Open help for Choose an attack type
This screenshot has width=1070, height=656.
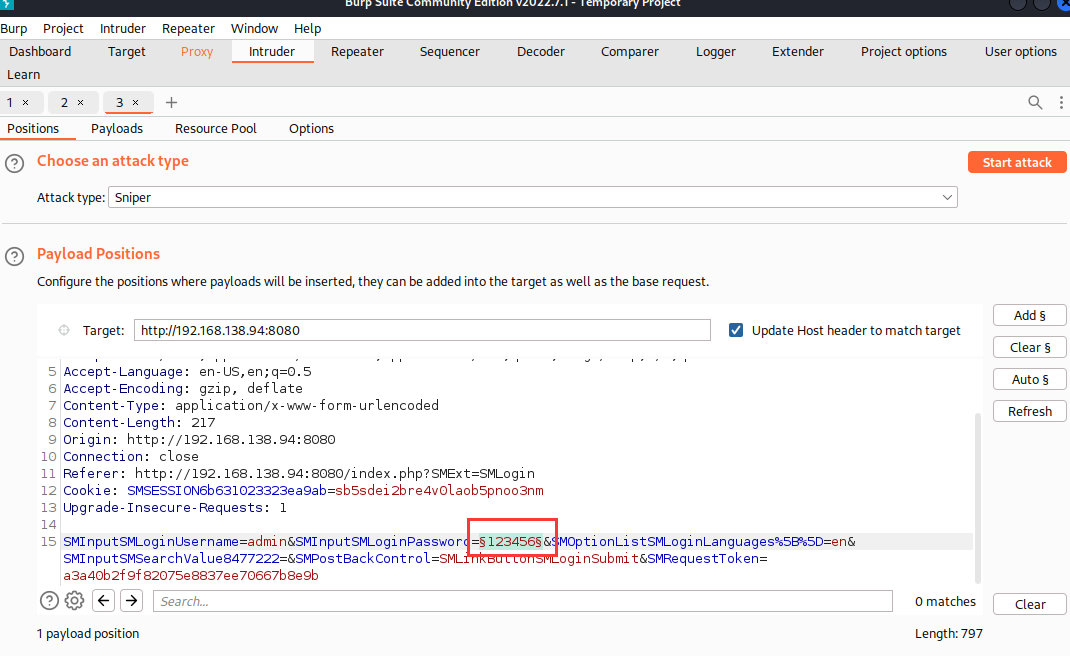point(14,164)
